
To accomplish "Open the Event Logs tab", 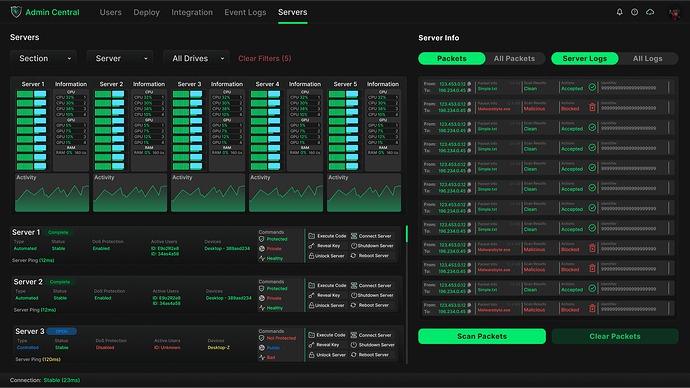I will pos(245,12).
